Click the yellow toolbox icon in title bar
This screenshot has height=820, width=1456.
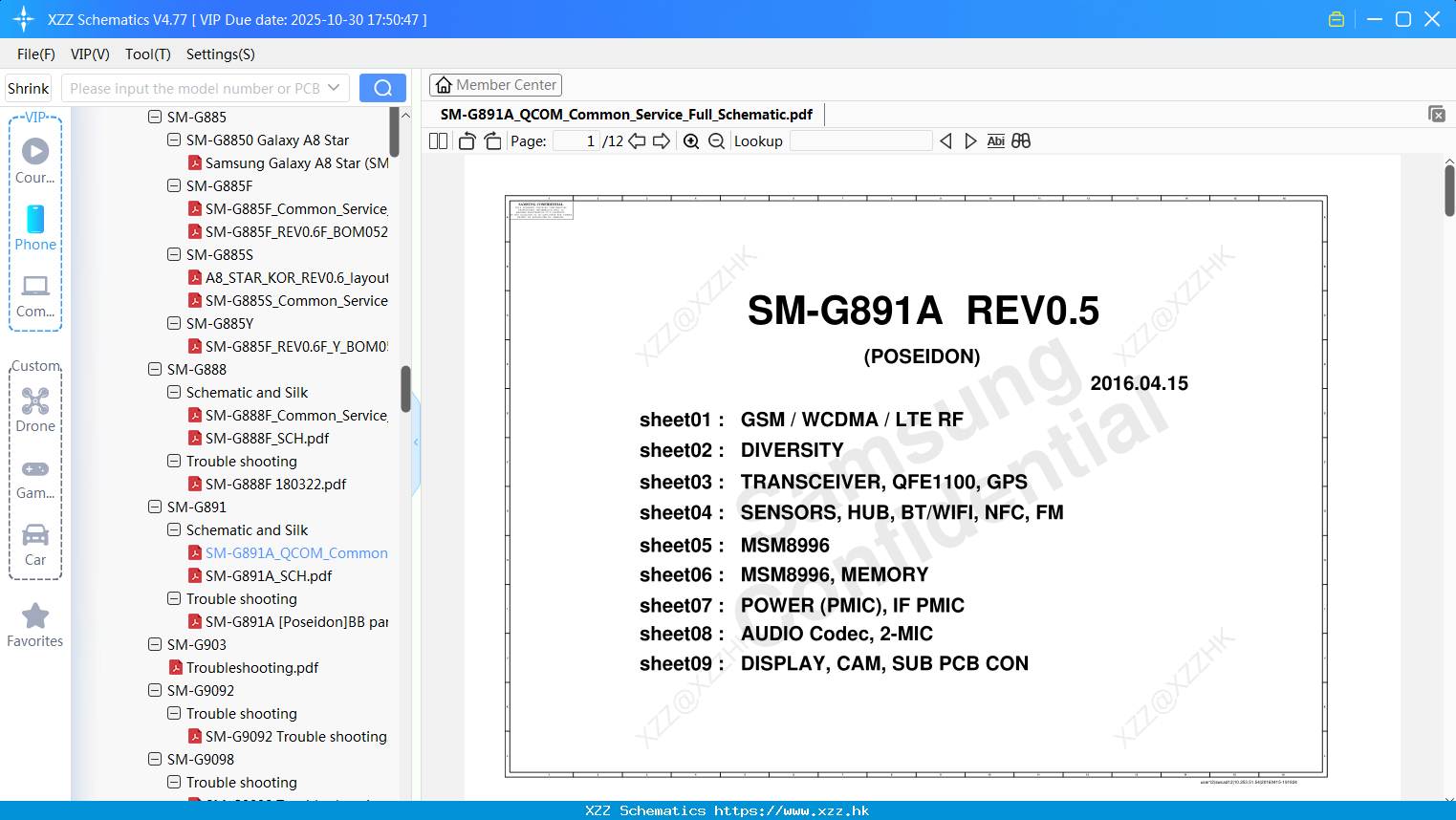tap(1336, 19)
